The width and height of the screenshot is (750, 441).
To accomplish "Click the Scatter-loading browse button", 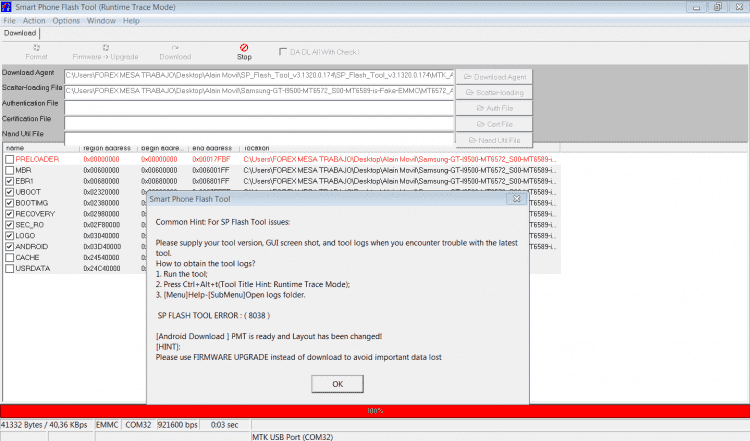I will pos(494,92).
